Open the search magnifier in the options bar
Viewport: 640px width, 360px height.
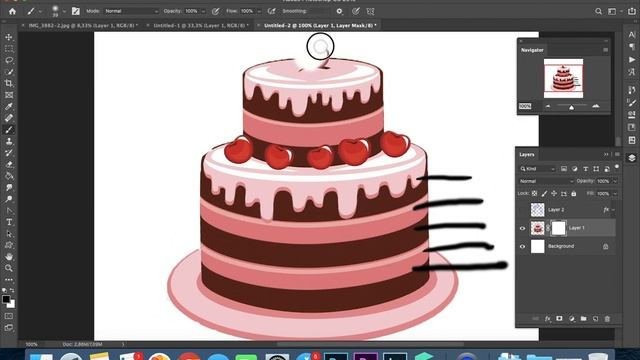click(598, 11)
